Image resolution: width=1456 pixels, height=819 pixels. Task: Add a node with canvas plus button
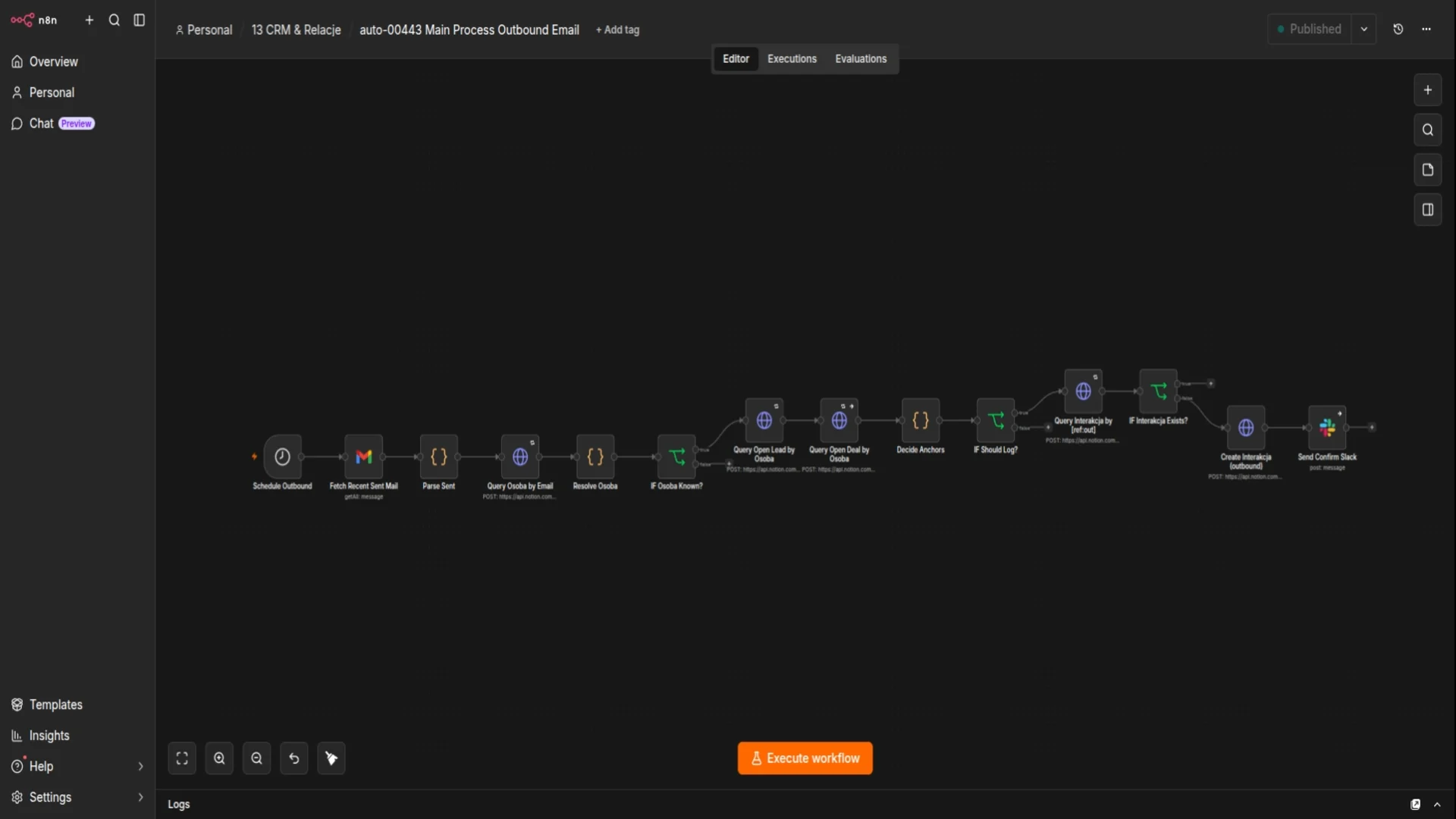pos(1427,90)
